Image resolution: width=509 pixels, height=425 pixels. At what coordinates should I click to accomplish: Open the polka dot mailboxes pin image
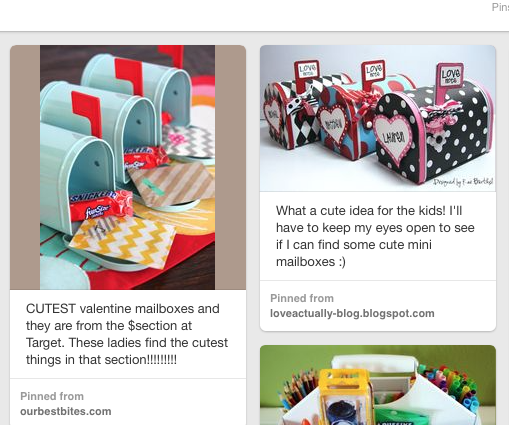(378, 118)
